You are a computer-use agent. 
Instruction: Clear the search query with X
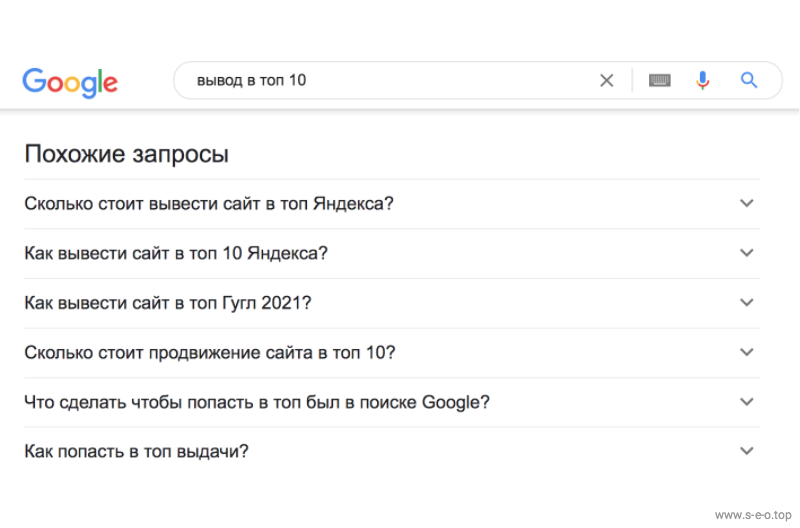tap(607, 81)
